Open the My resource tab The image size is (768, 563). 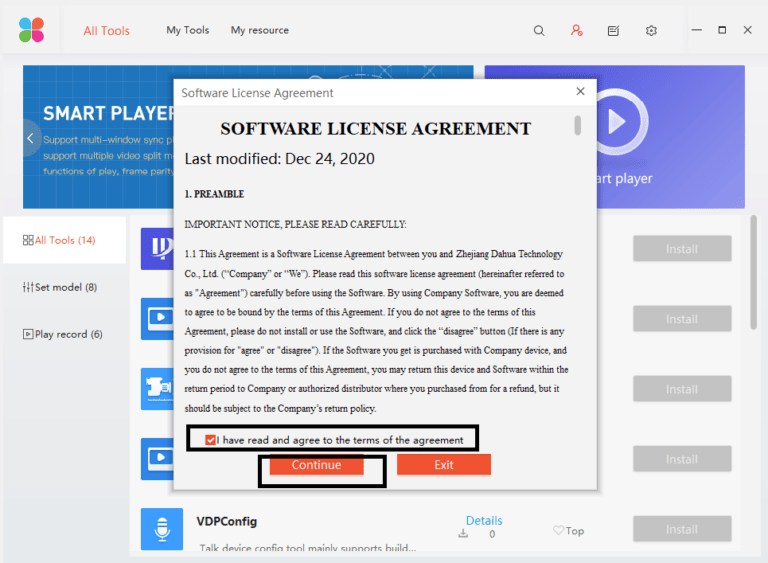tap(259, 30)
